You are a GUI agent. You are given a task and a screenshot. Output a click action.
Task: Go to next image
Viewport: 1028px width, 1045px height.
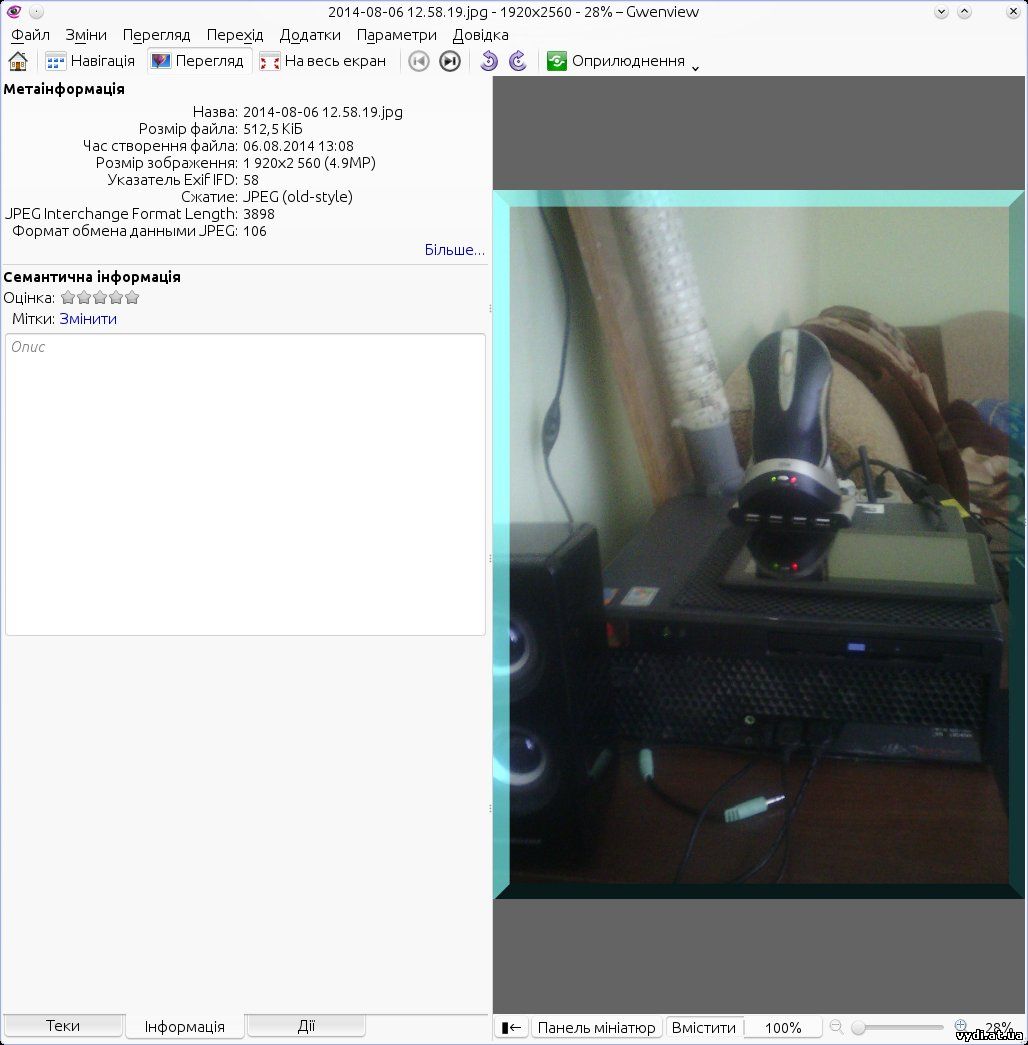click(x=450, y=61)
